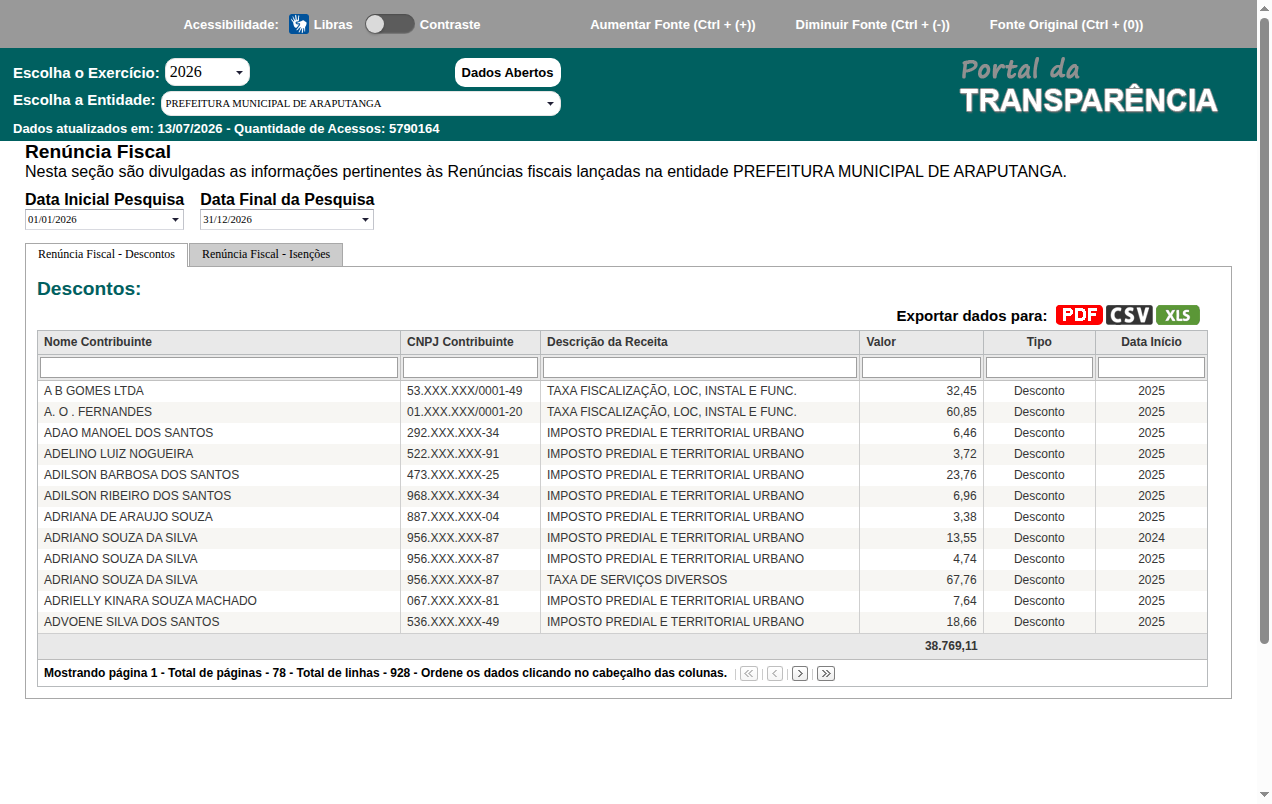The width and height of the screenshot is (1272, 804).
Task: Export data as XLS
Action: (1178, 315)
